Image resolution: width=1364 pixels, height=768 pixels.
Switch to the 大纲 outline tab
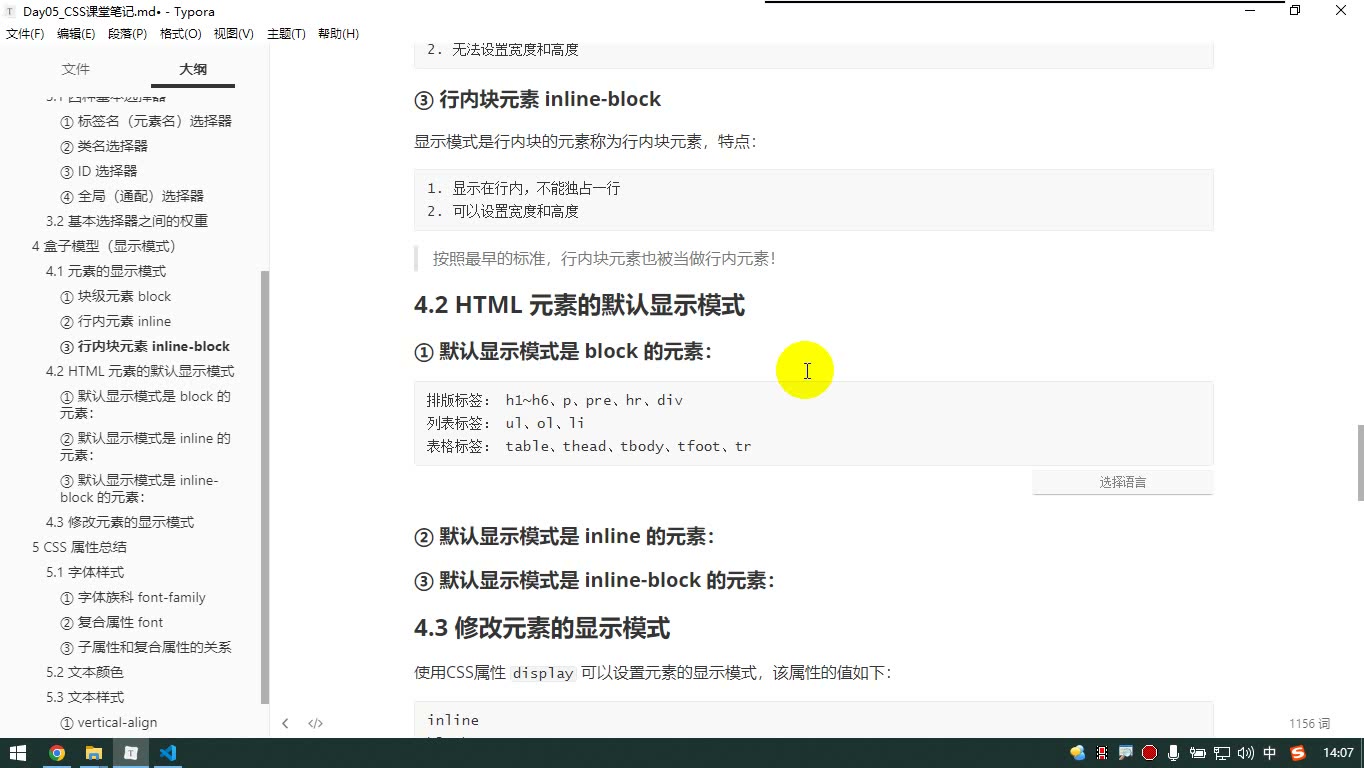pos(193,69)
